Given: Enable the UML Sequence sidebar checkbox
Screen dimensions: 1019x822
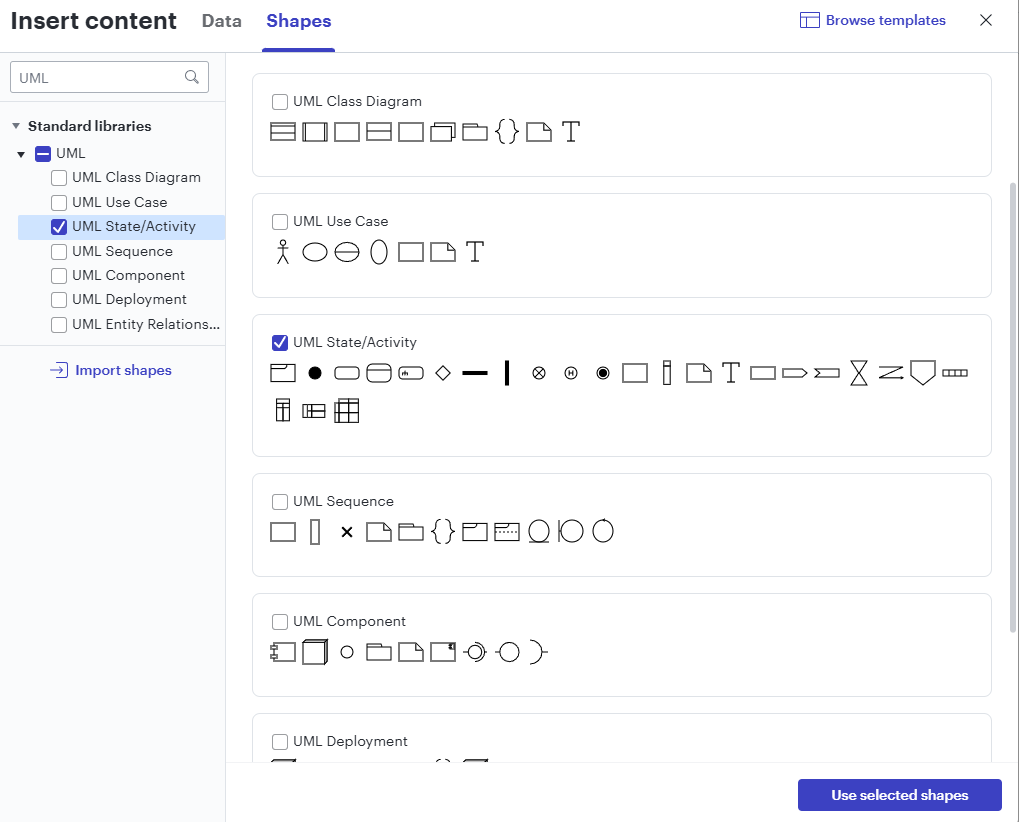Looking at the screenshot, I should point(59,252).
